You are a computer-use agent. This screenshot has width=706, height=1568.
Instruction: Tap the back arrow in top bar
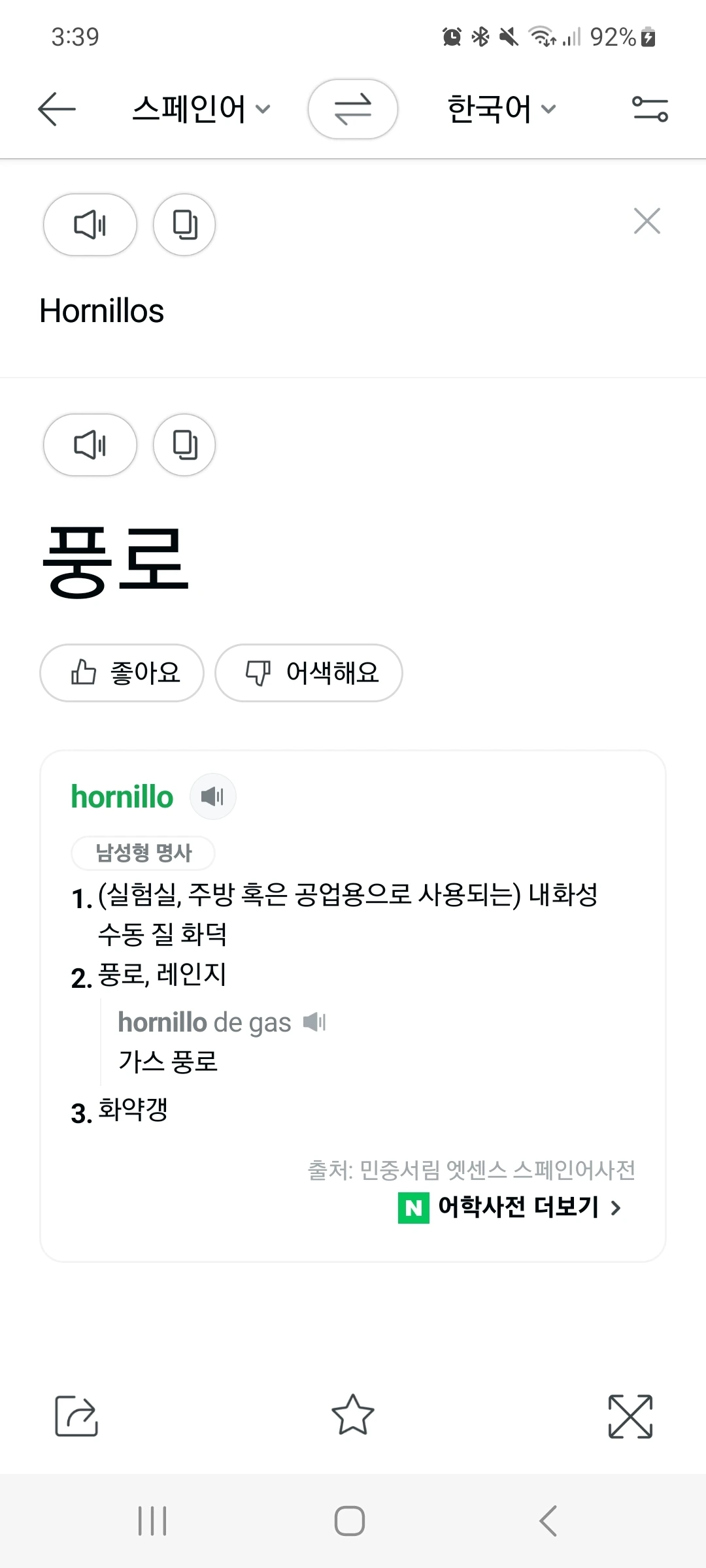pos(57,108)
